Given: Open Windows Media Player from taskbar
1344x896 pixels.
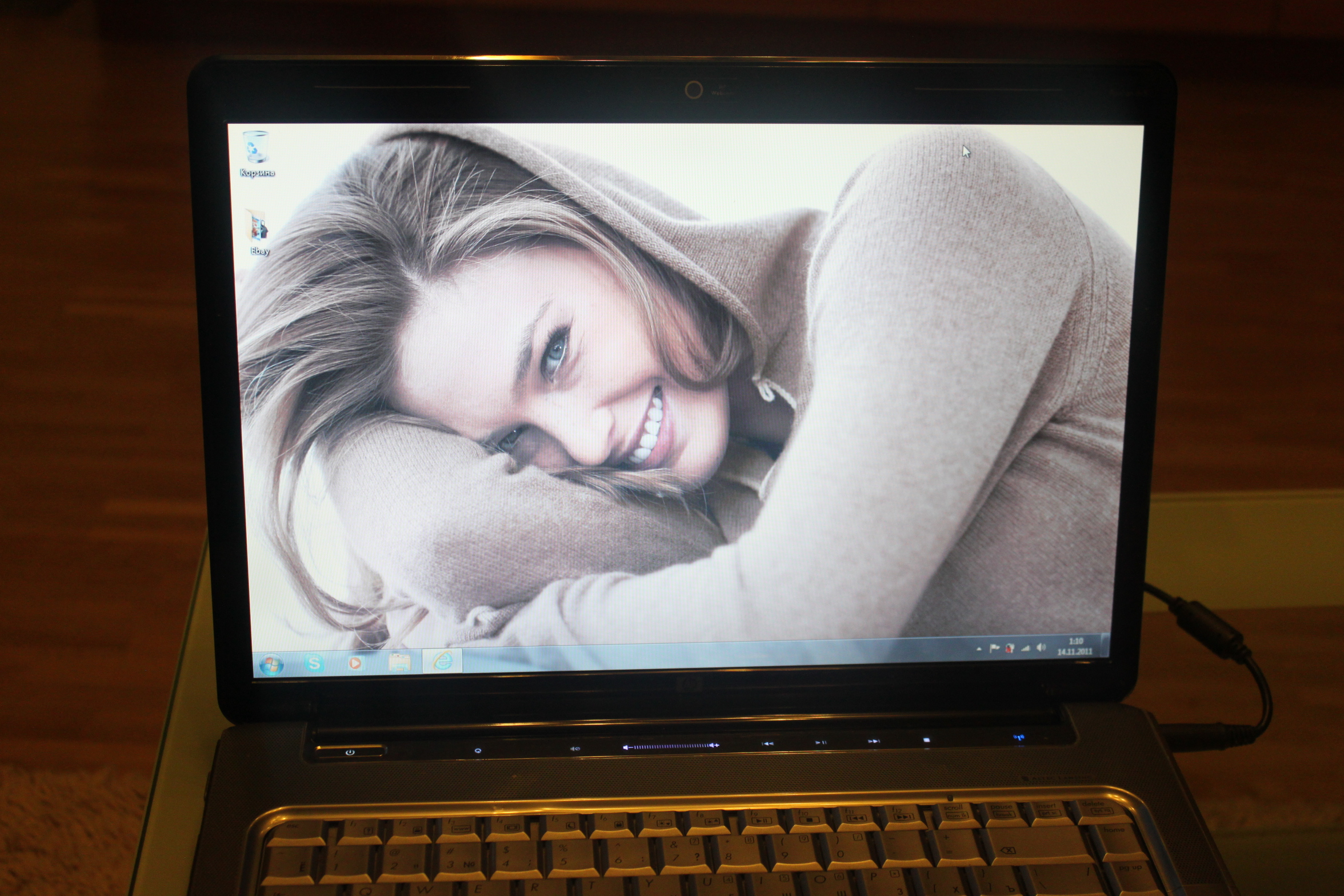Looking at the screenshot, I should coord(355,663).
